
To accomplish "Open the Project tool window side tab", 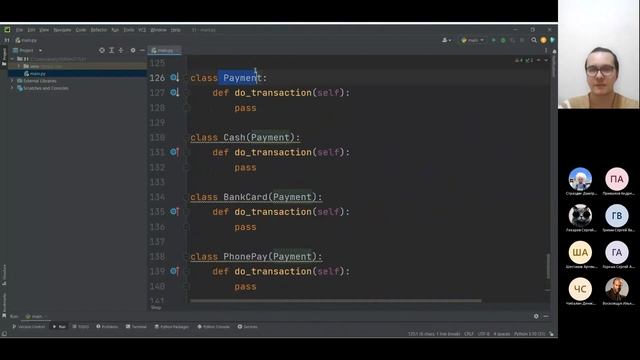I will click(4, 56).
